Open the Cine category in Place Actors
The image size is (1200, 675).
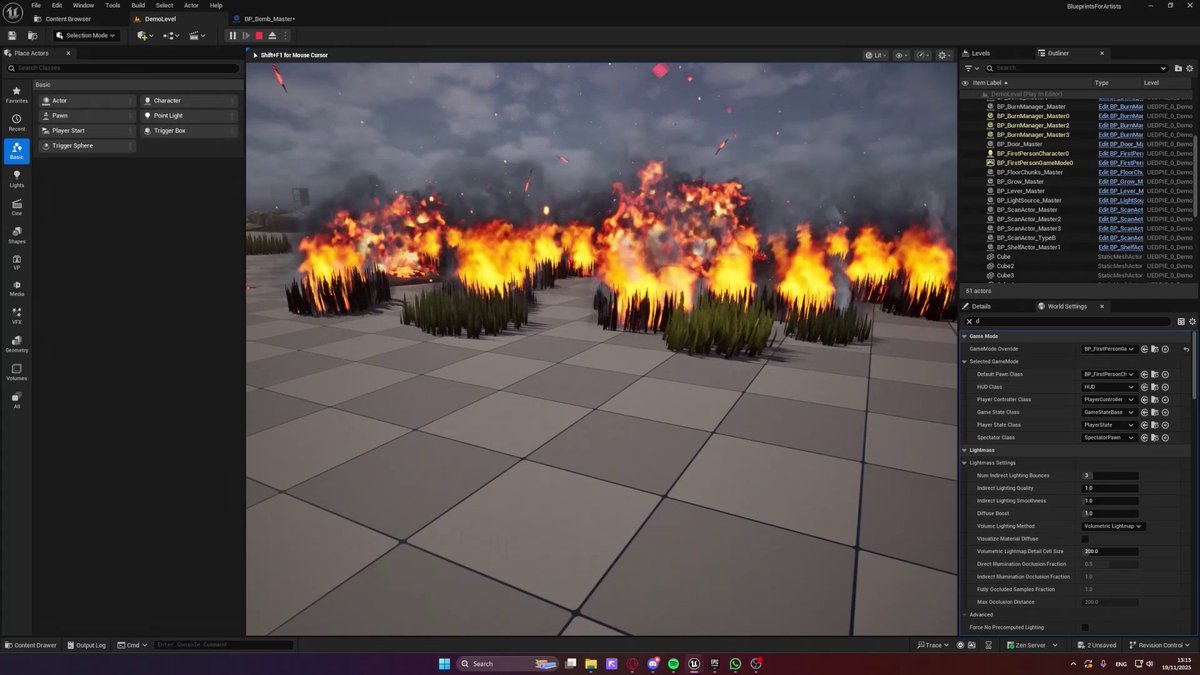coord(16,208)
